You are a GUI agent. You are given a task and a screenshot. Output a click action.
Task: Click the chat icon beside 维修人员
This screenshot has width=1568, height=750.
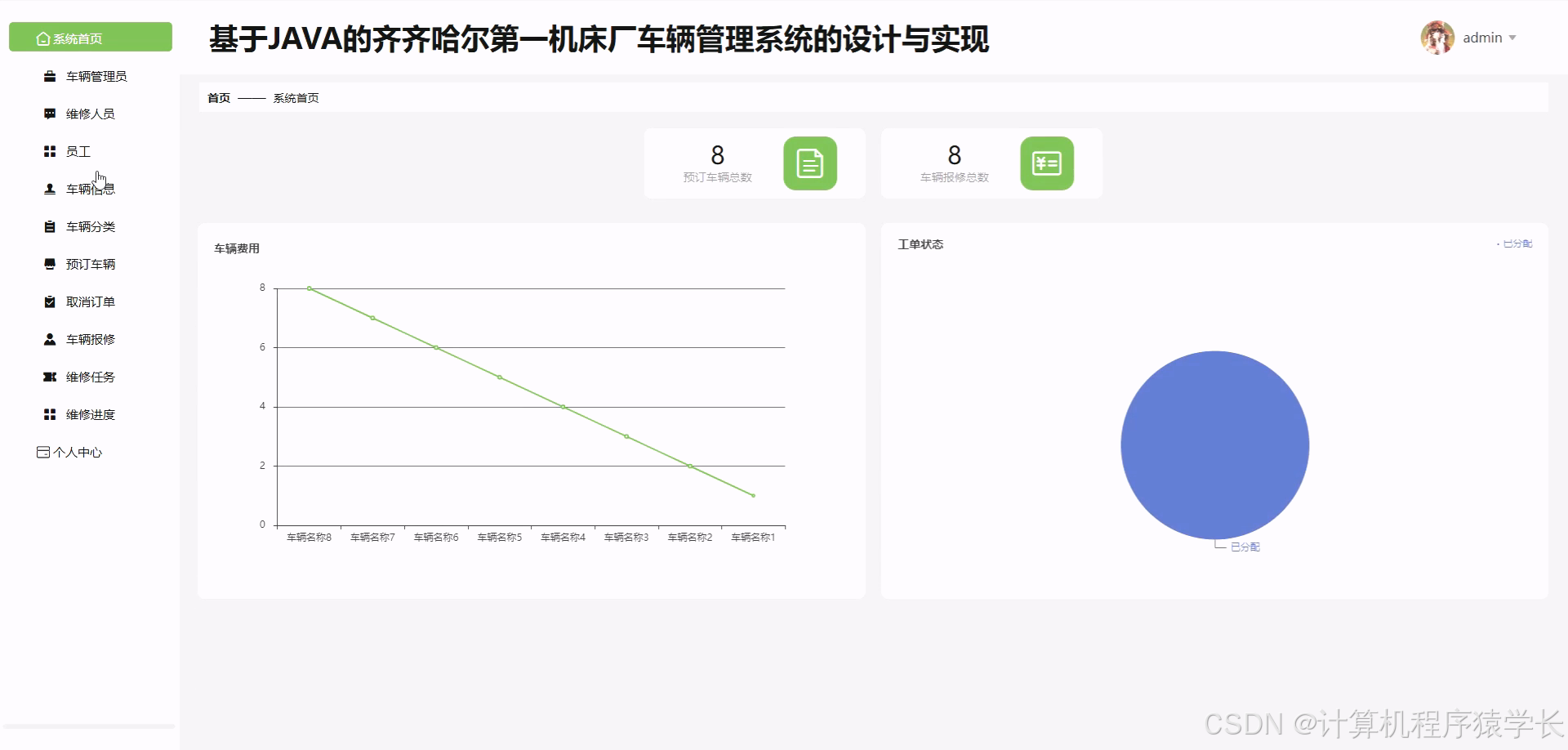click(x=50, y=114)
